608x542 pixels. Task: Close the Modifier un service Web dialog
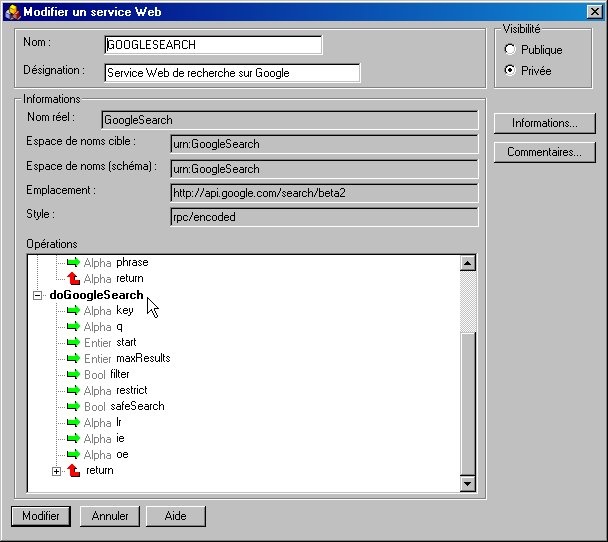tap(594, 12)
